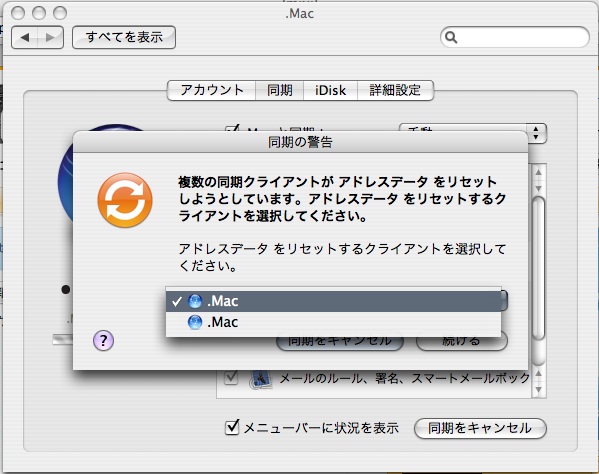The height and width of the screenshot is (474, 599).
Task: Open the iDisk tab
Action: [330, 91]
